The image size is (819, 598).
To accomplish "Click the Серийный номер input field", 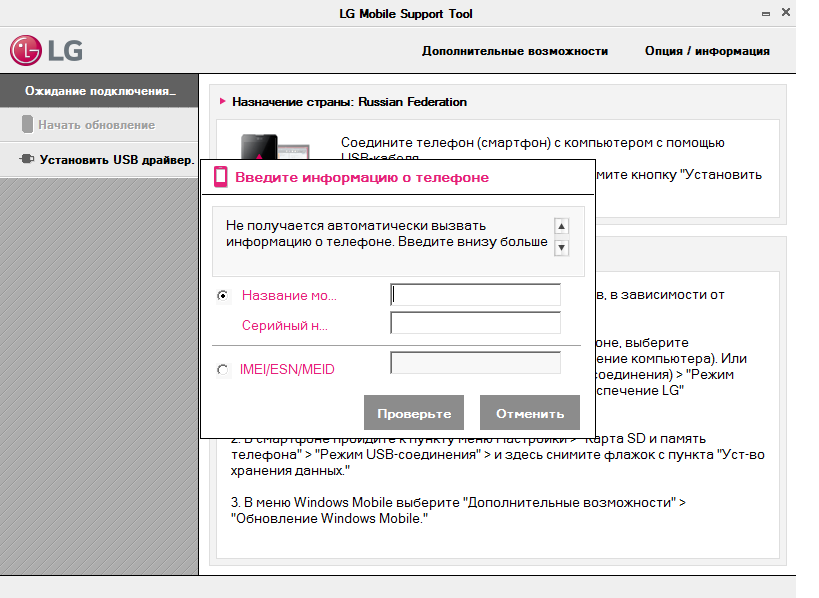I will click(475, 323).
